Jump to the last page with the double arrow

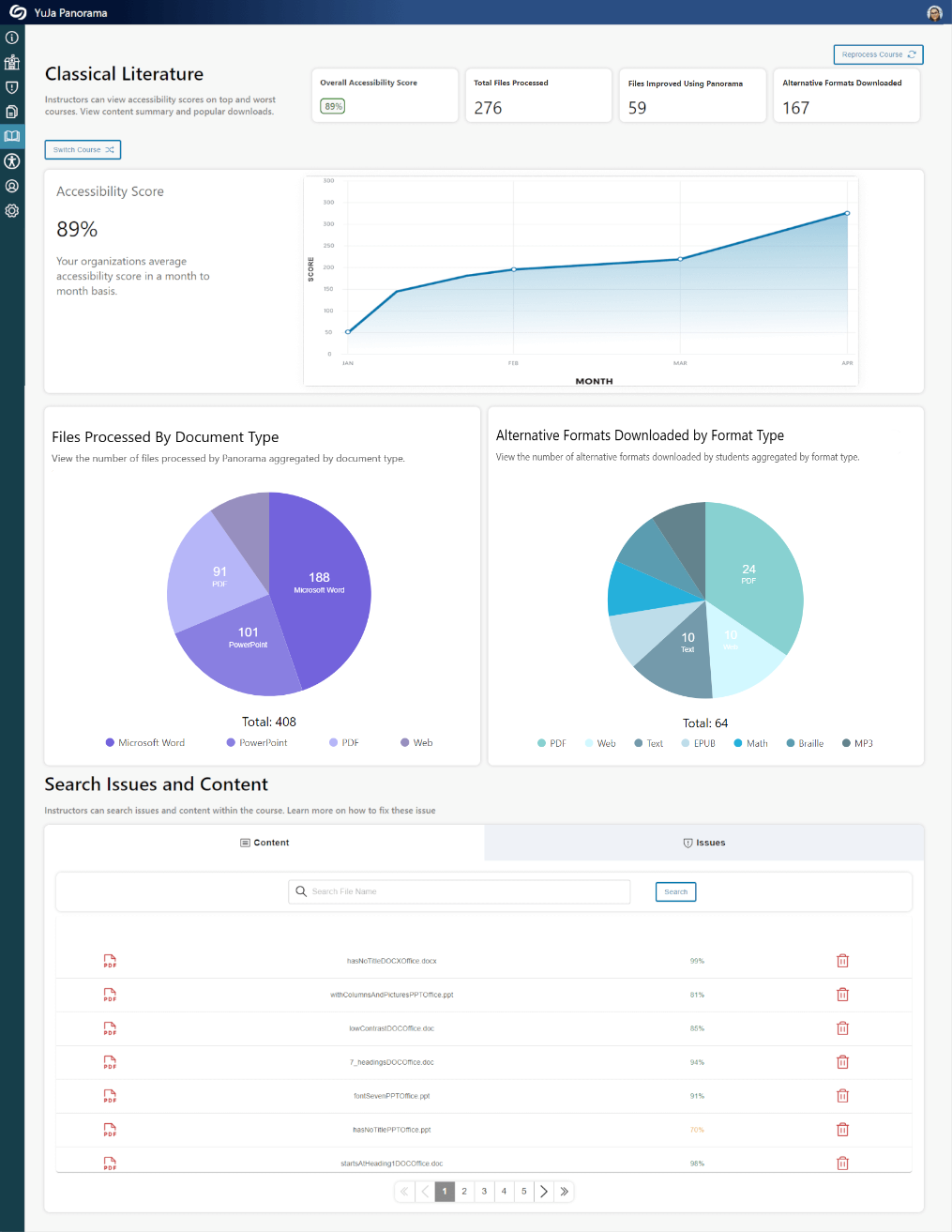click(564, 1192)
